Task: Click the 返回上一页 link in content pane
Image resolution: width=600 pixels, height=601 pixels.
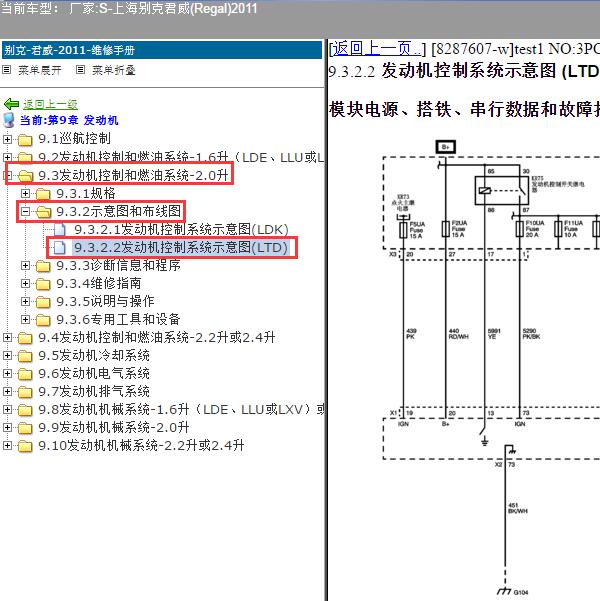Action: point(376,49)
